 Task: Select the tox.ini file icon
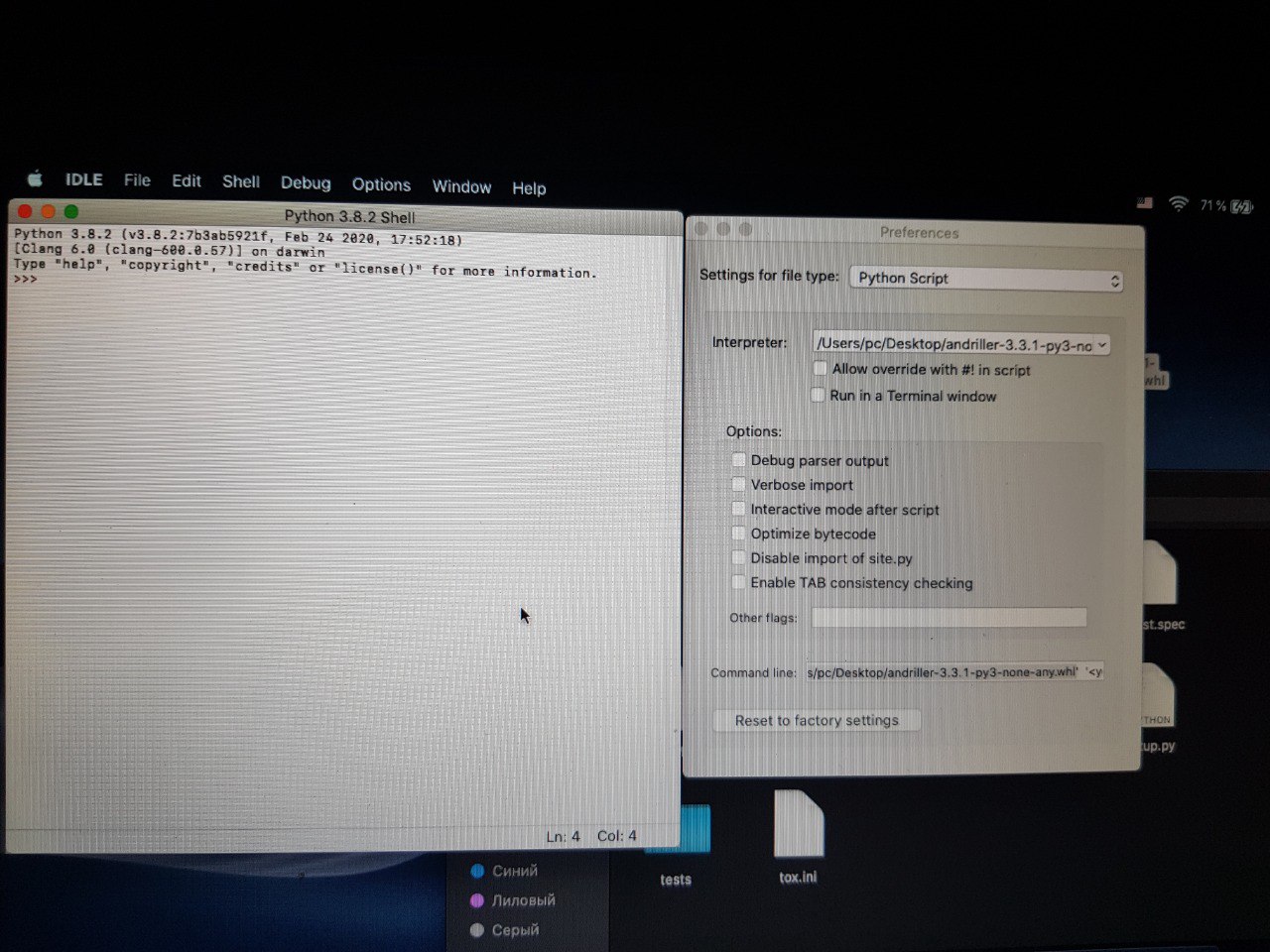coord(799,824)
